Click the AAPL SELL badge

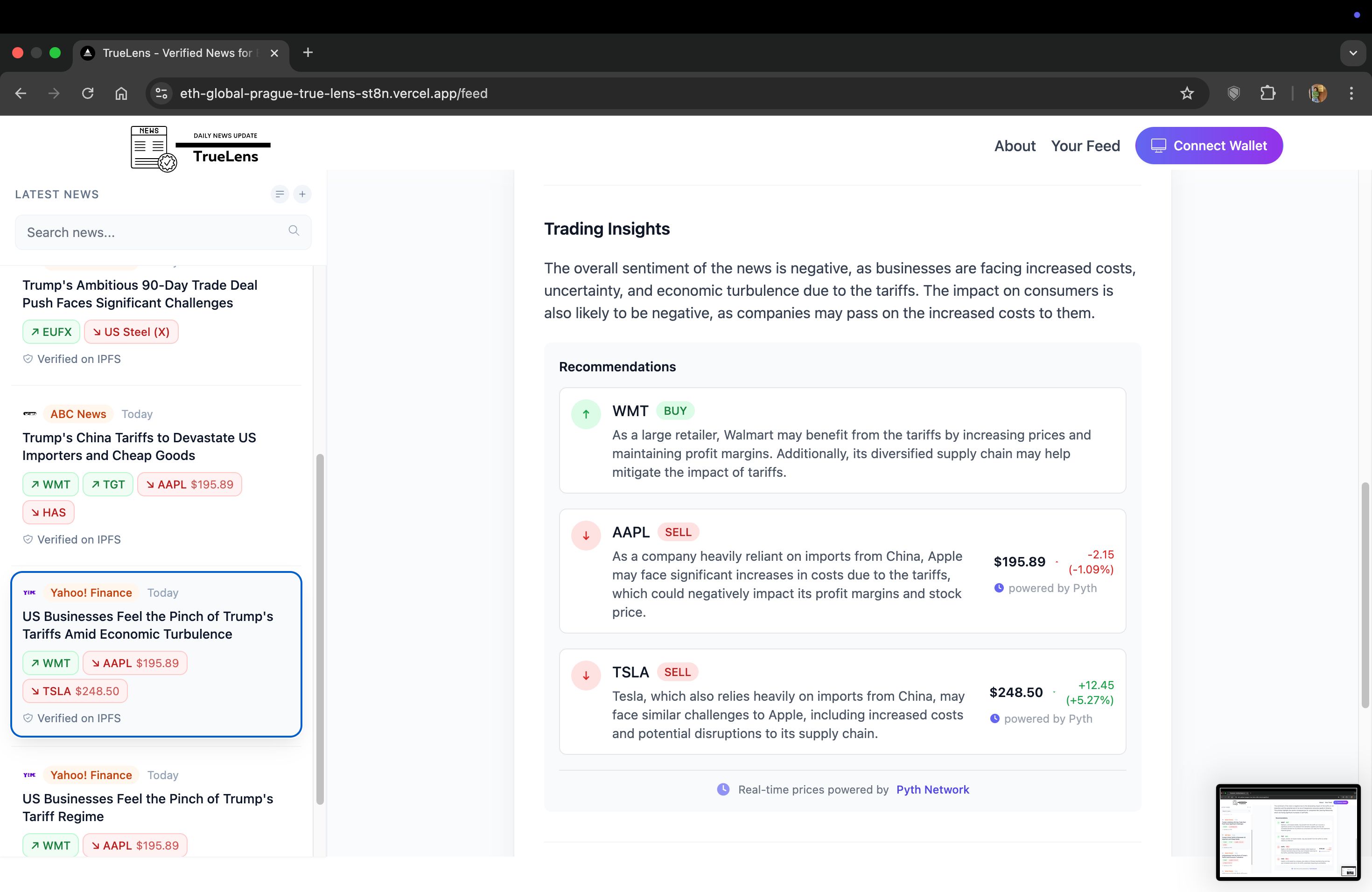click(x=678, y=532)
